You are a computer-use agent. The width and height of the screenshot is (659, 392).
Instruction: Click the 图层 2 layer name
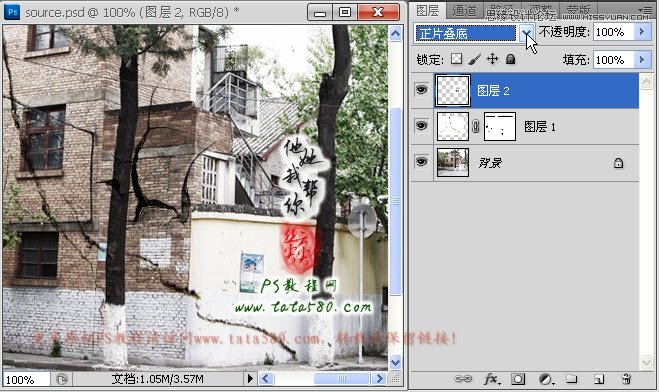point(493,90)
